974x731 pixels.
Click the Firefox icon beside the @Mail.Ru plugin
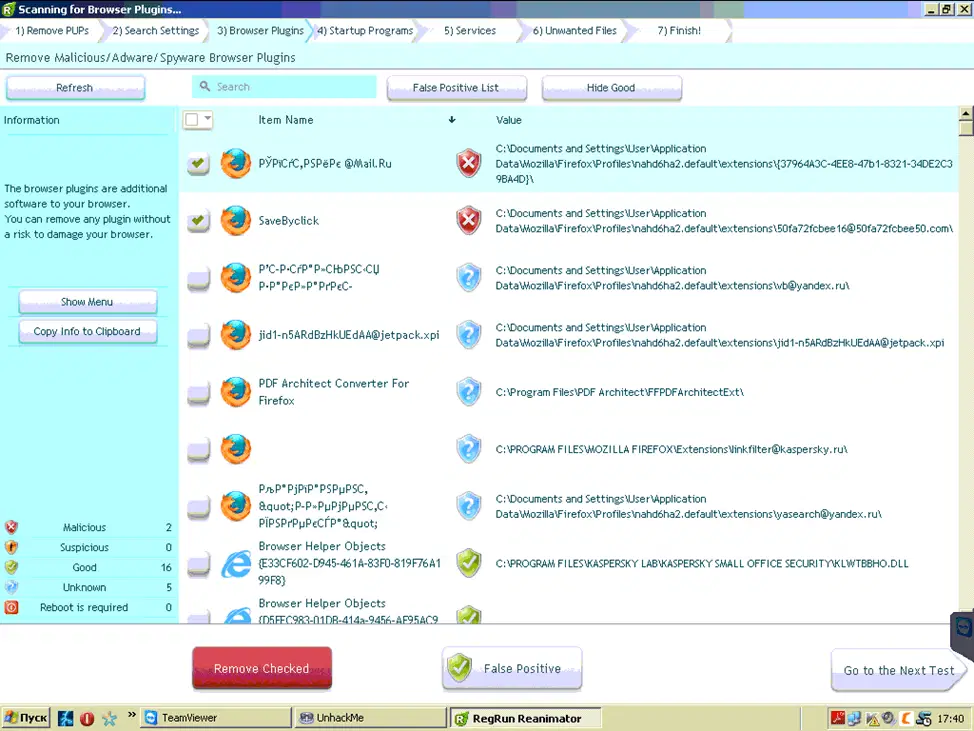[x=235, y=163]
